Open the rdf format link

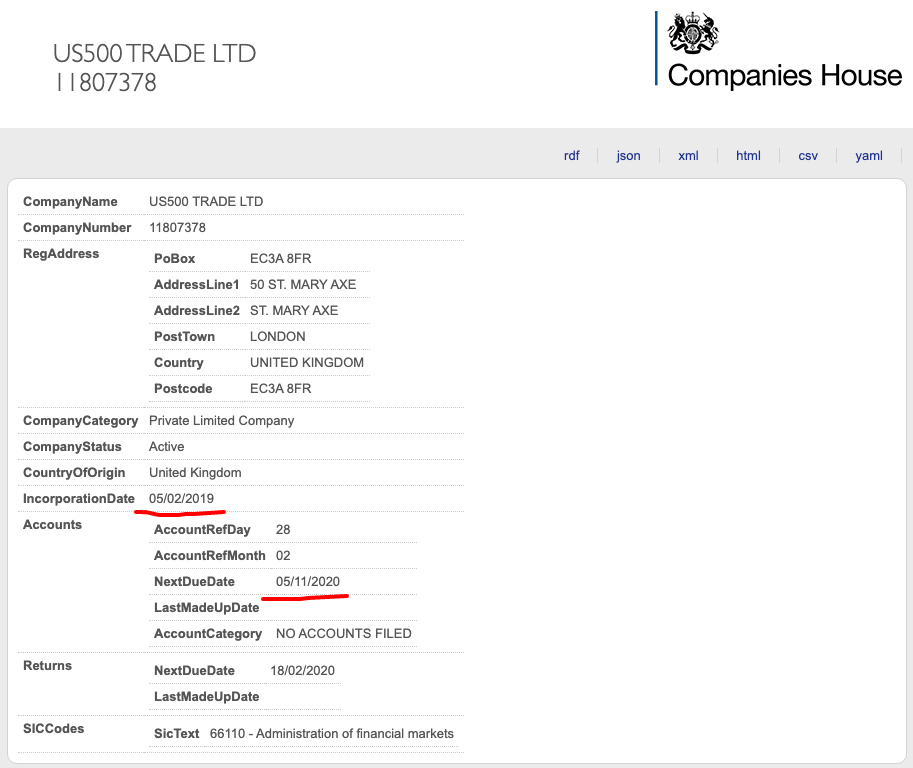(571, 155)
